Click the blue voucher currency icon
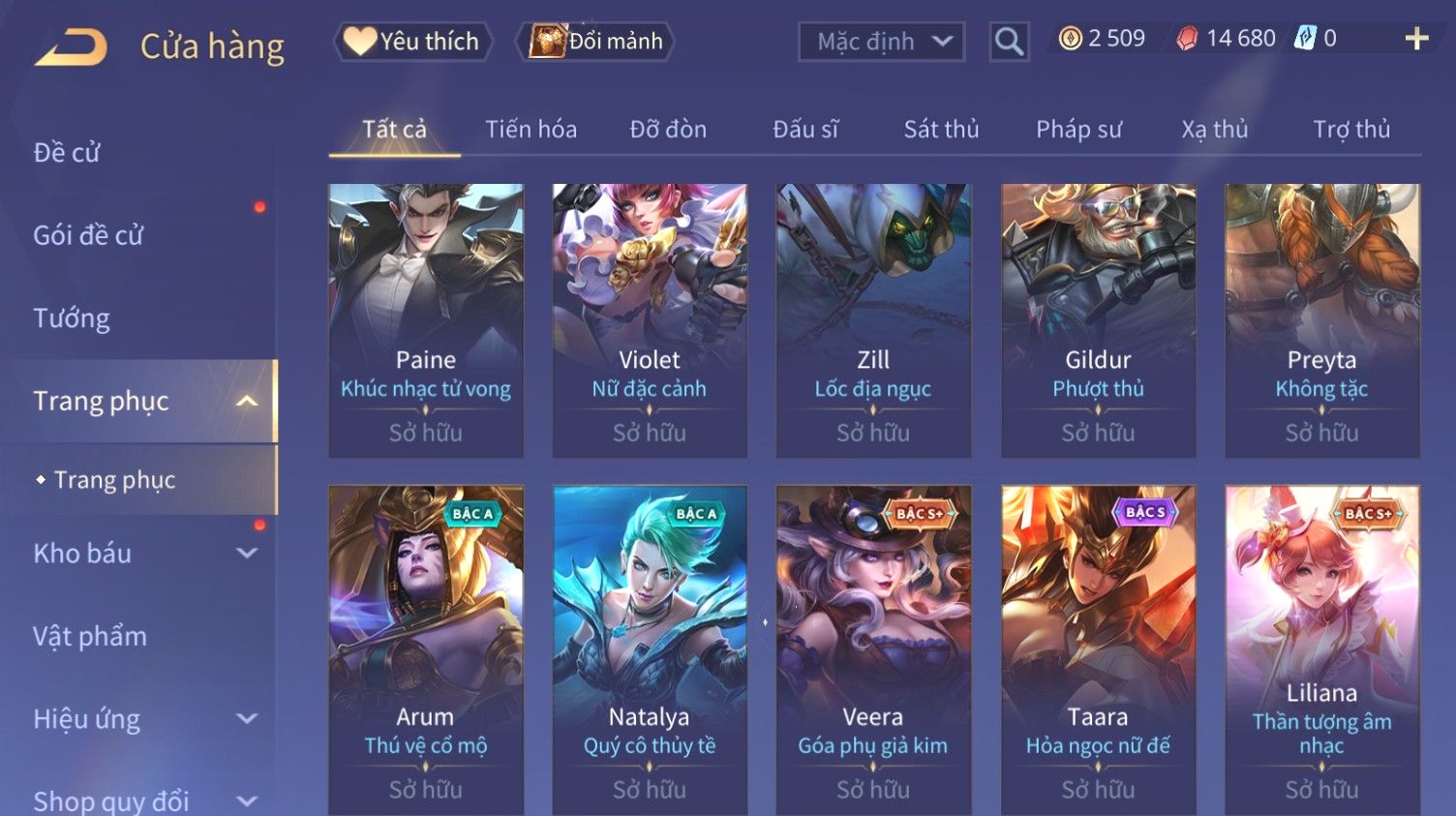Viewport: 1456px width, 816px height. [x=1306, y=39]
